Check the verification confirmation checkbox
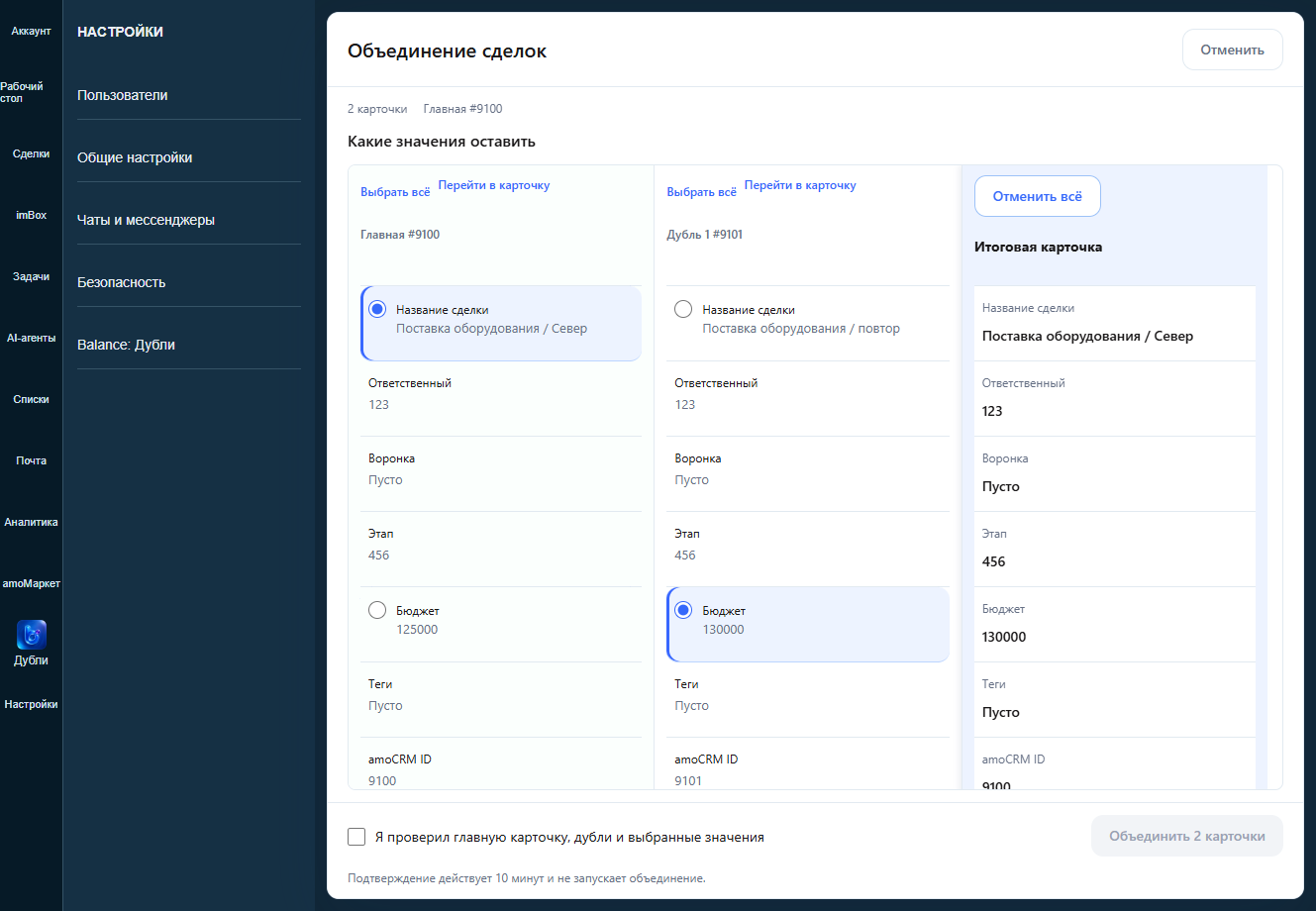 pyautogui.click(x=356, y=837)
